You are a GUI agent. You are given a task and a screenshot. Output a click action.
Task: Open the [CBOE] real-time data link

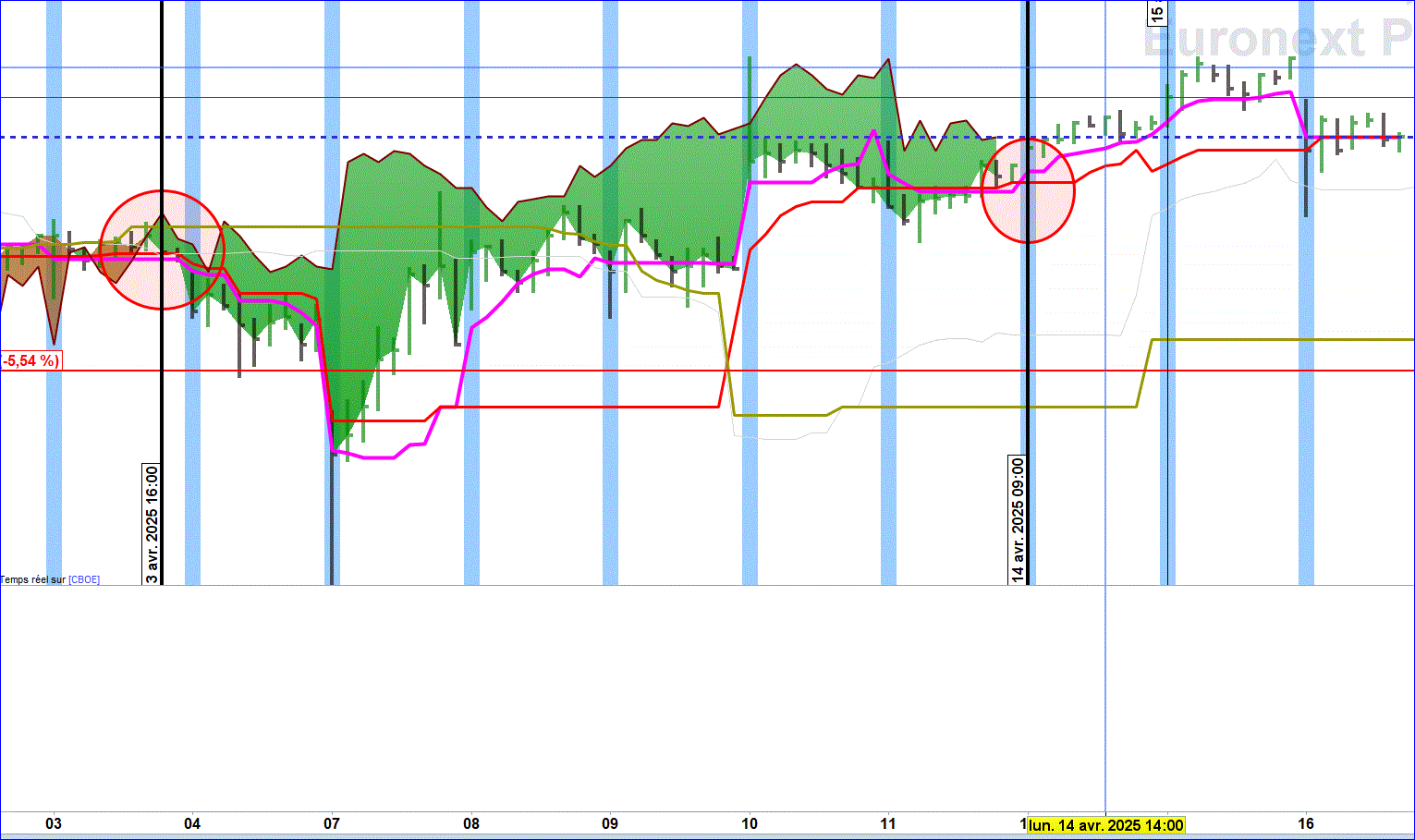point(84,580)
